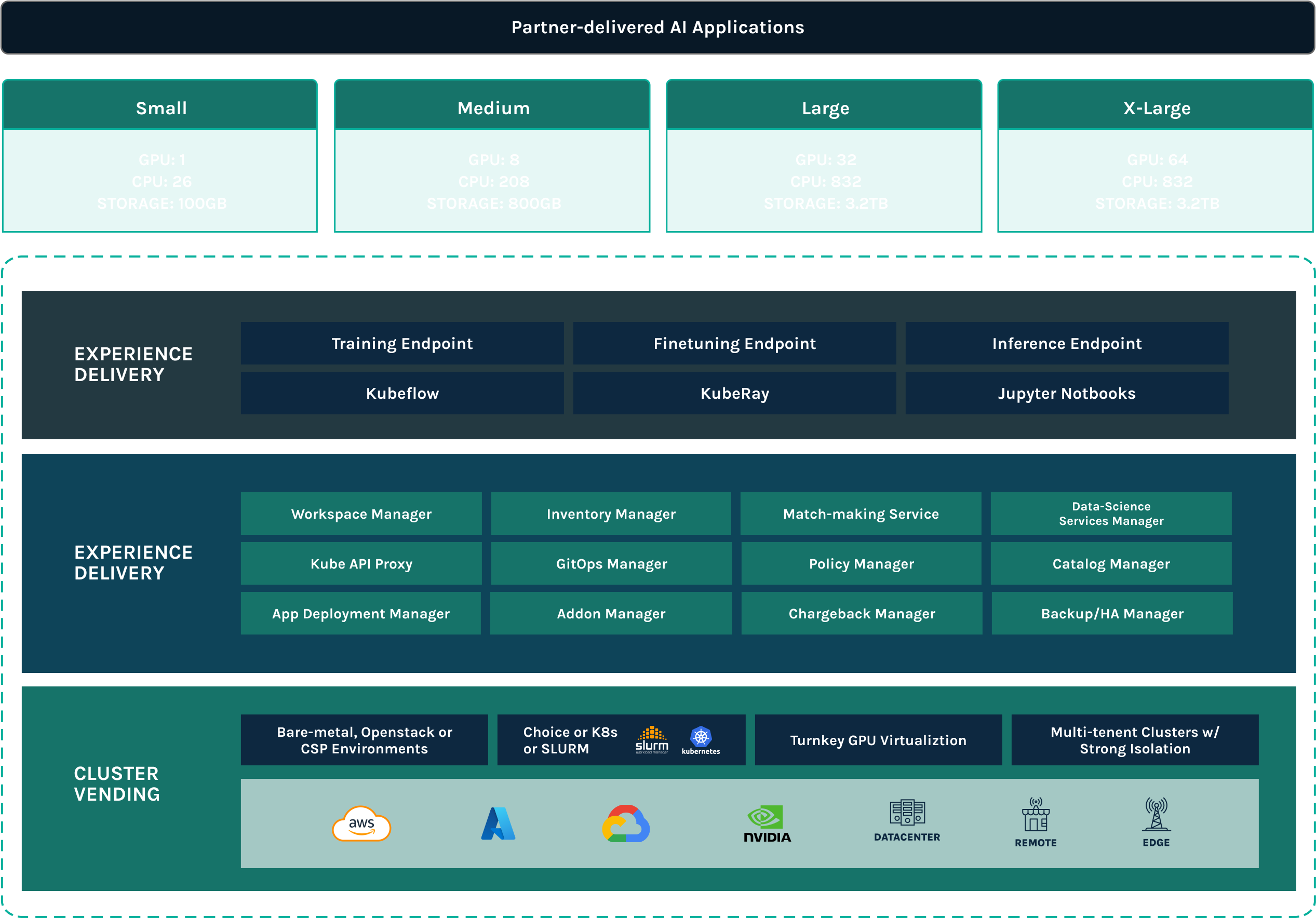Click the Slurm workload manager logo
This screenshot has width=1316, height=918.
pos(652,740)
